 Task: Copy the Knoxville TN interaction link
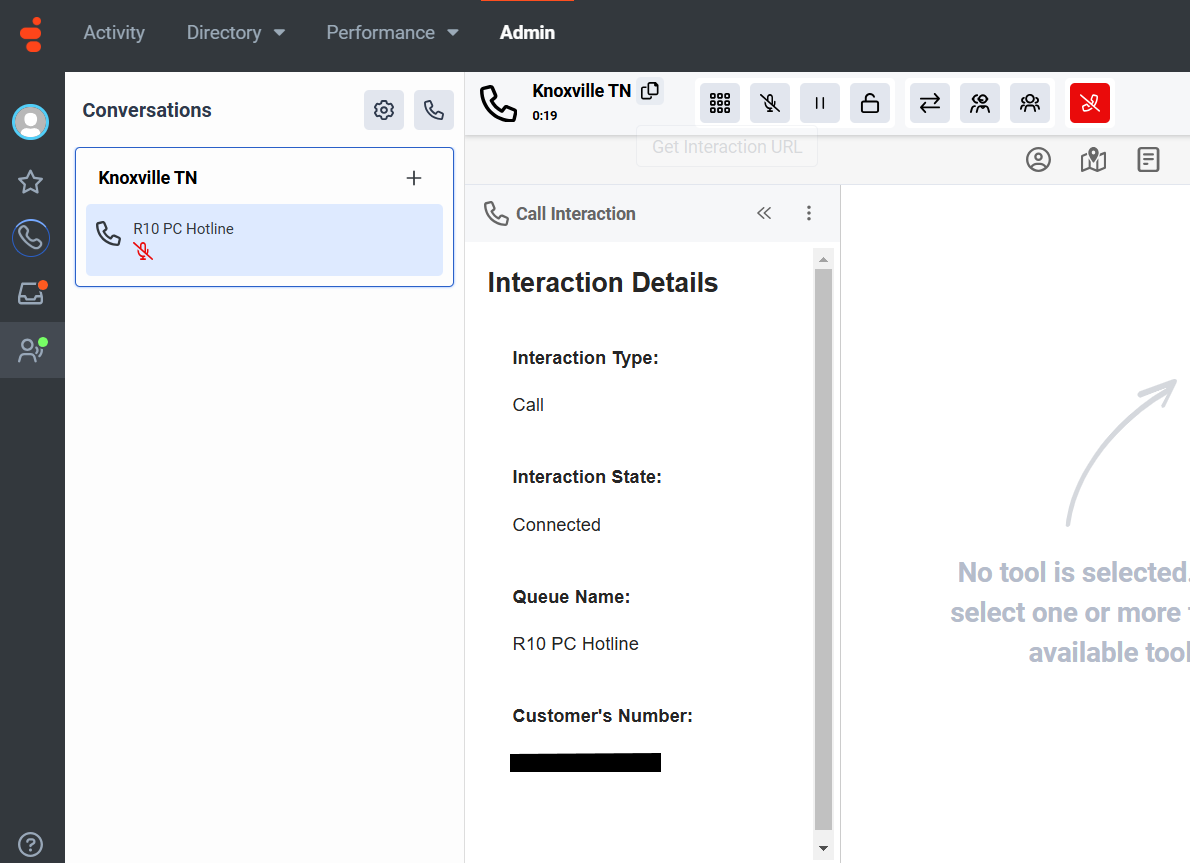point(650,90)
